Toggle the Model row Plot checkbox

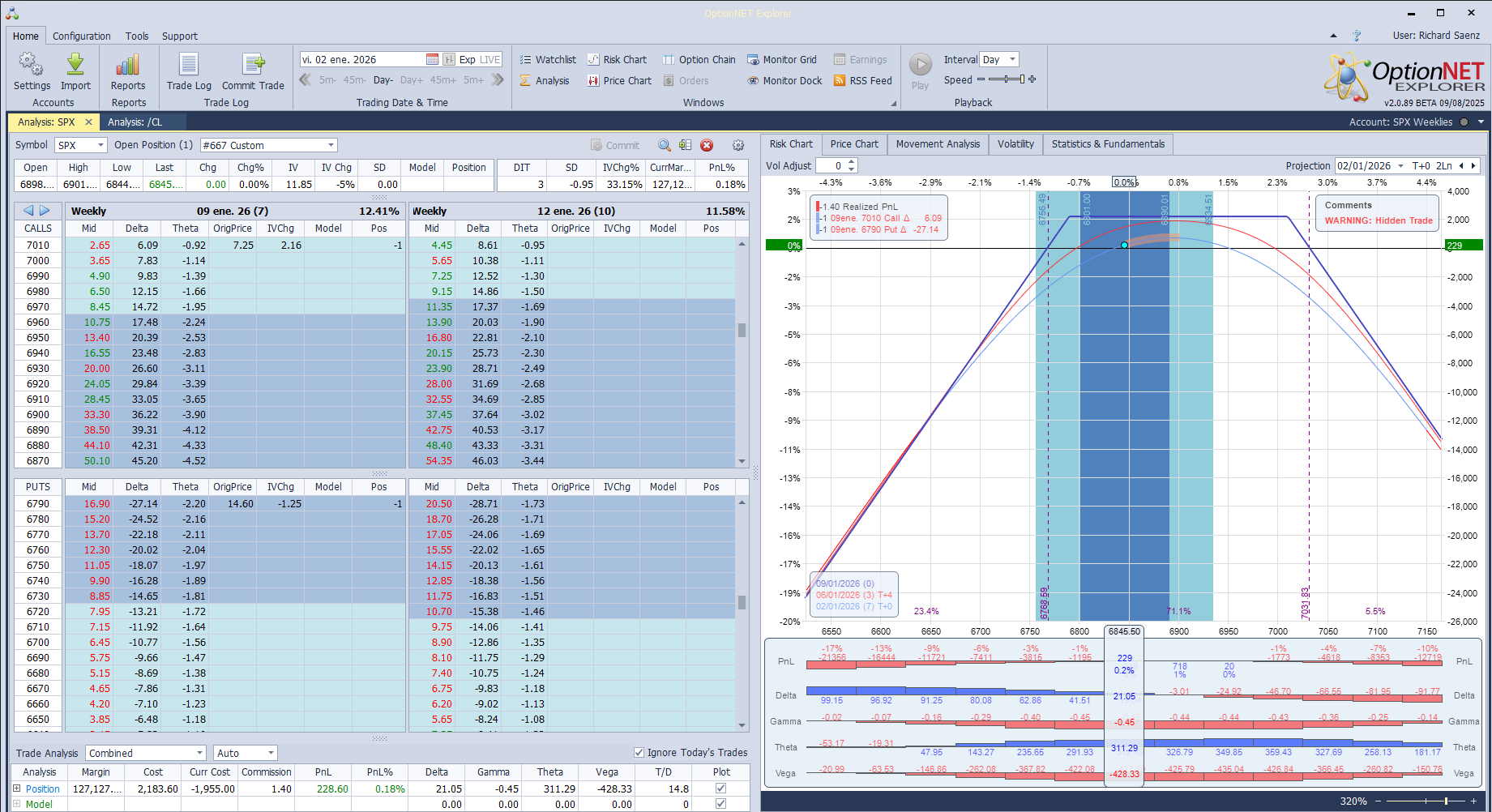click(x=720, y=804)
